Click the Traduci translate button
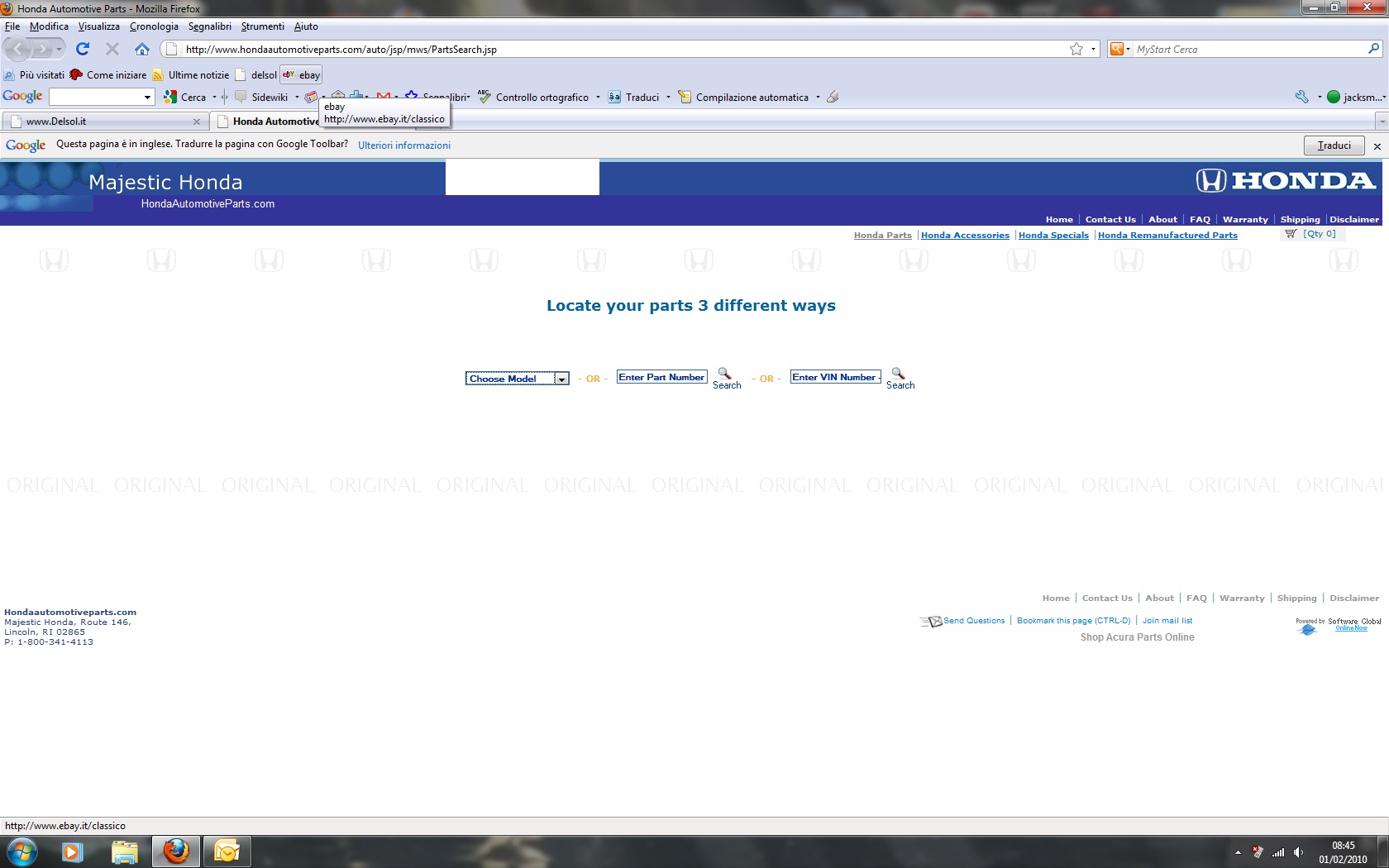The image size is (1389, 868). point(1334,145)
